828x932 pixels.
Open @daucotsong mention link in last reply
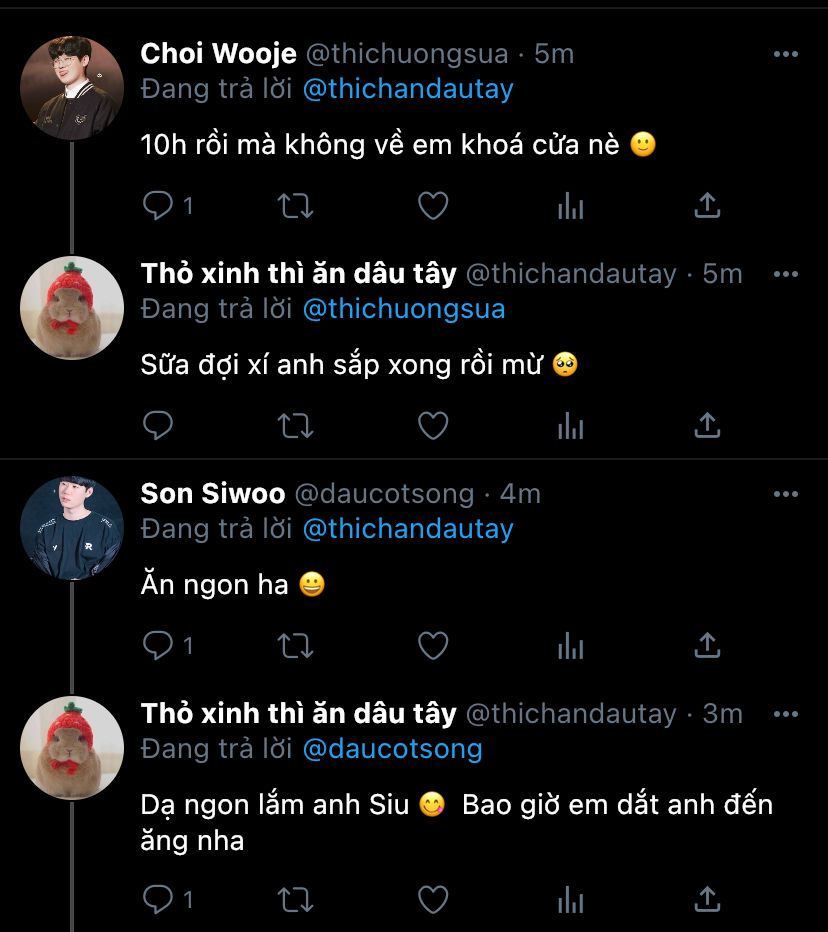tap(392, 748)
